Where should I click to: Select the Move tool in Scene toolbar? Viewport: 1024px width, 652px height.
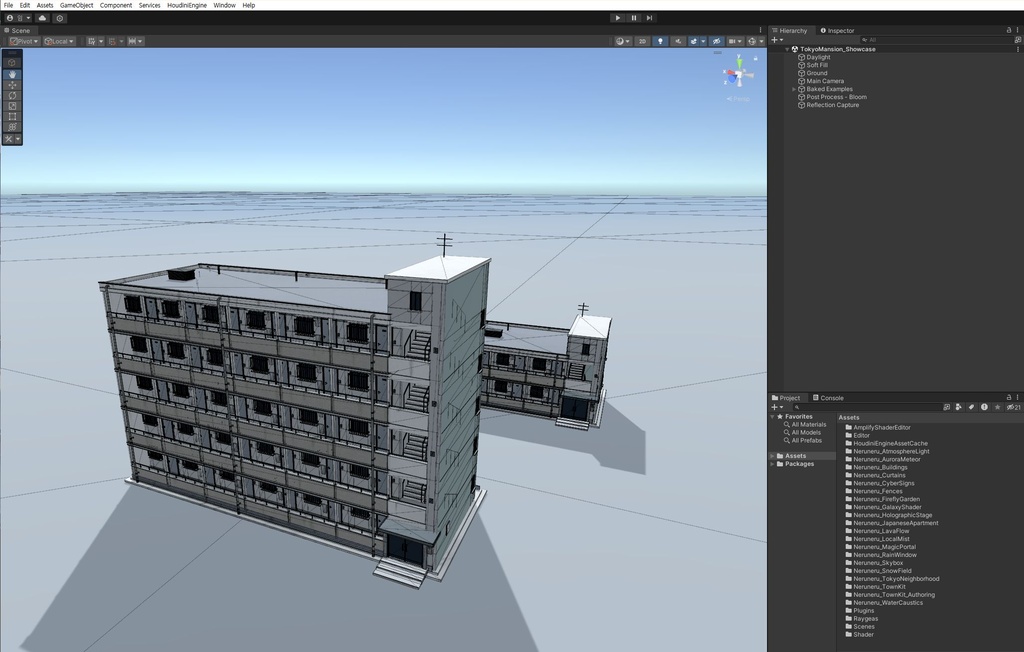(12, 85)
